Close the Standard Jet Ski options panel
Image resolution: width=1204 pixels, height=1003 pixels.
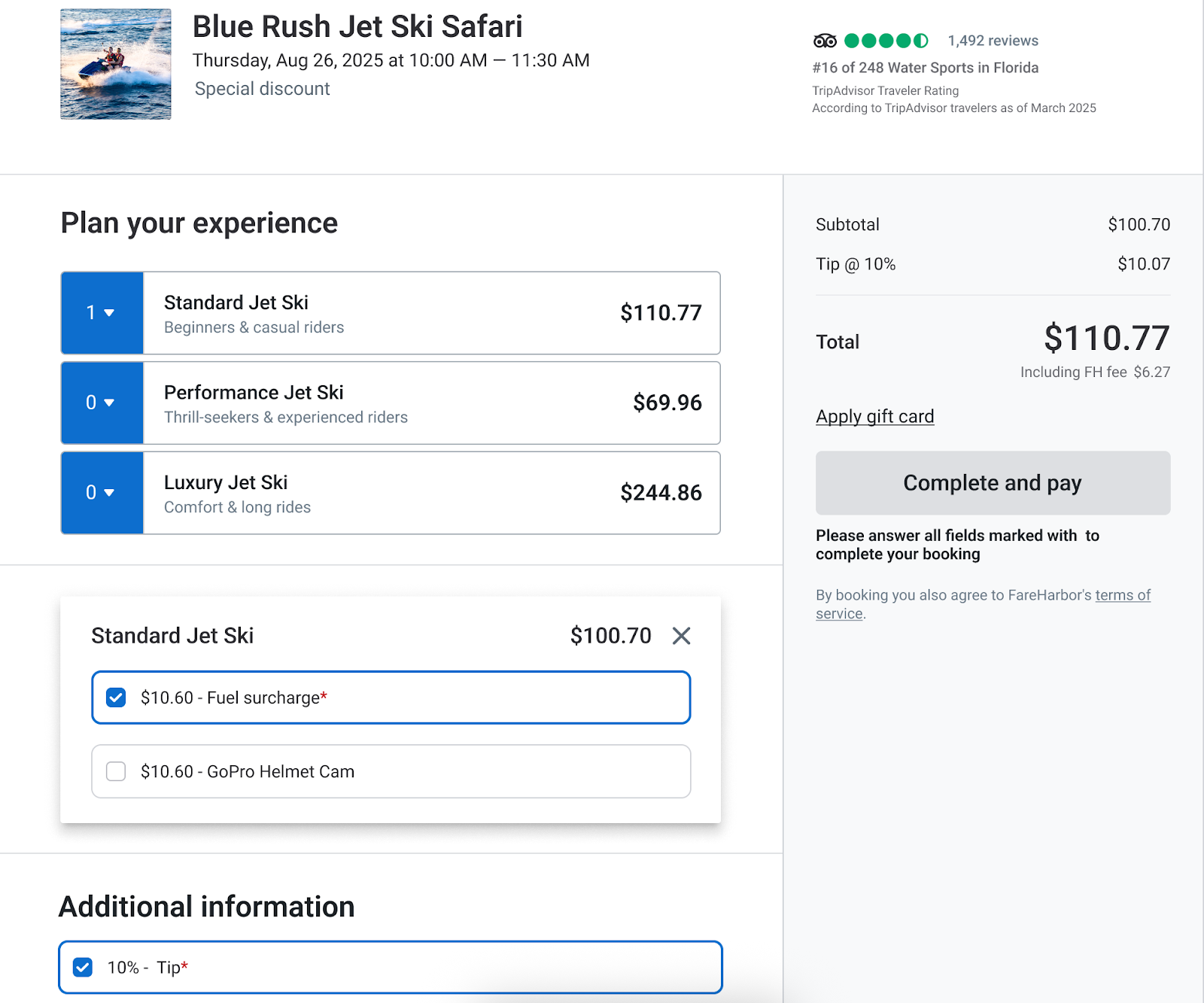click(x=681, y=636)
